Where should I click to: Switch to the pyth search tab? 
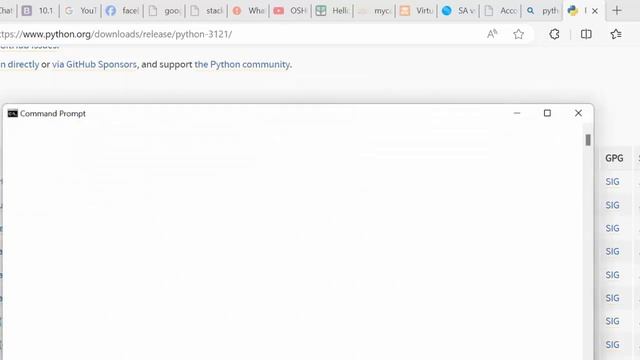[542, 11]
